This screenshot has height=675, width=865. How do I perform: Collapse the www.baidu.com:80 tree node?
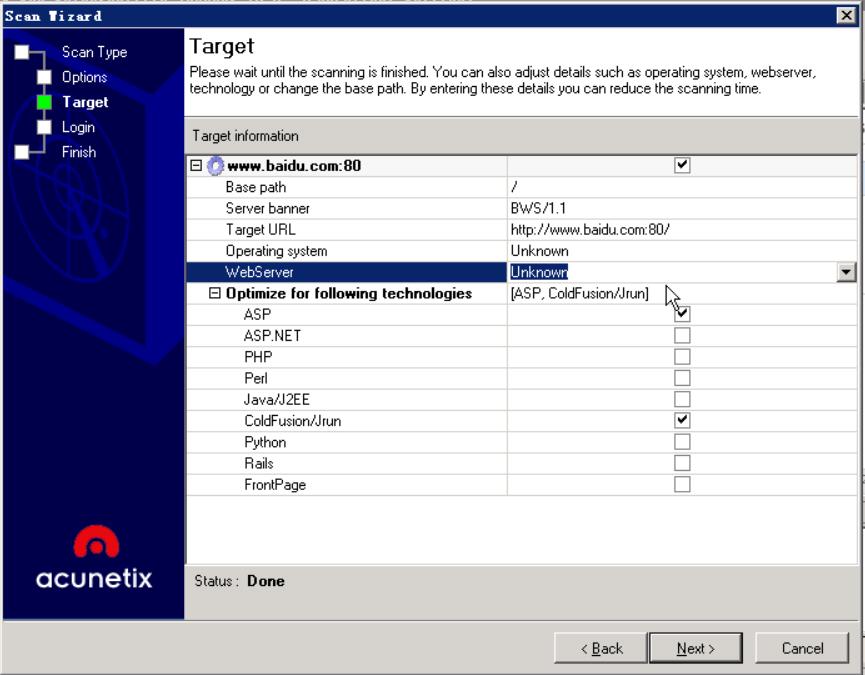point(196,165)
